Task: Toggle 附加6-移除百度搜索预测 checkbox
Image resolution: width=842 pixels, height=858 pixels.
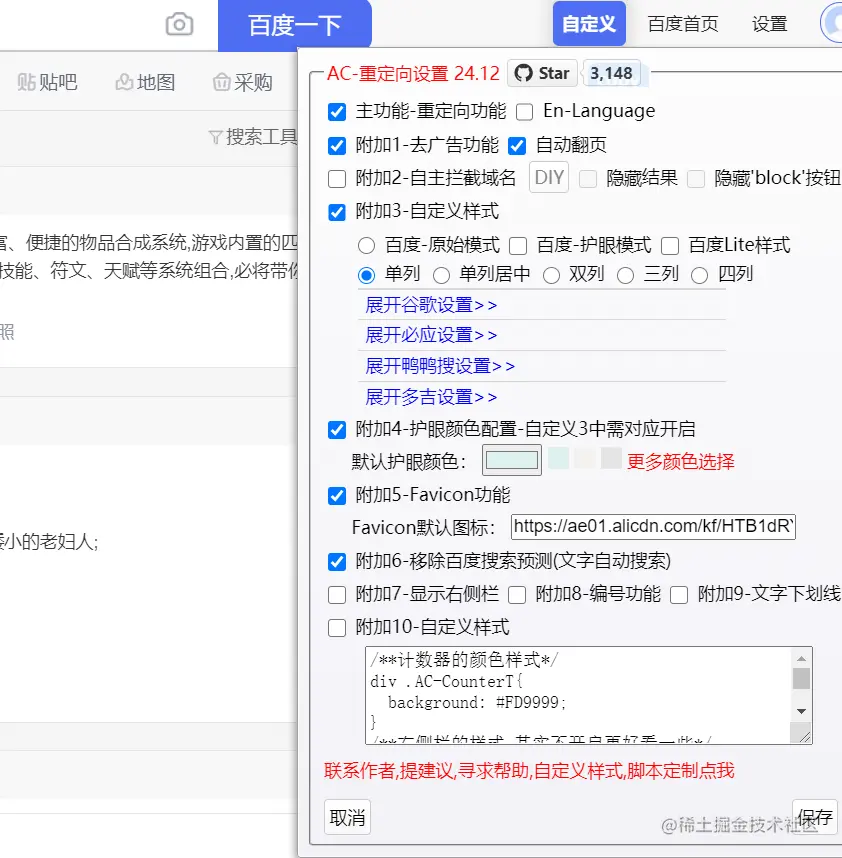Action: (337, 562)
